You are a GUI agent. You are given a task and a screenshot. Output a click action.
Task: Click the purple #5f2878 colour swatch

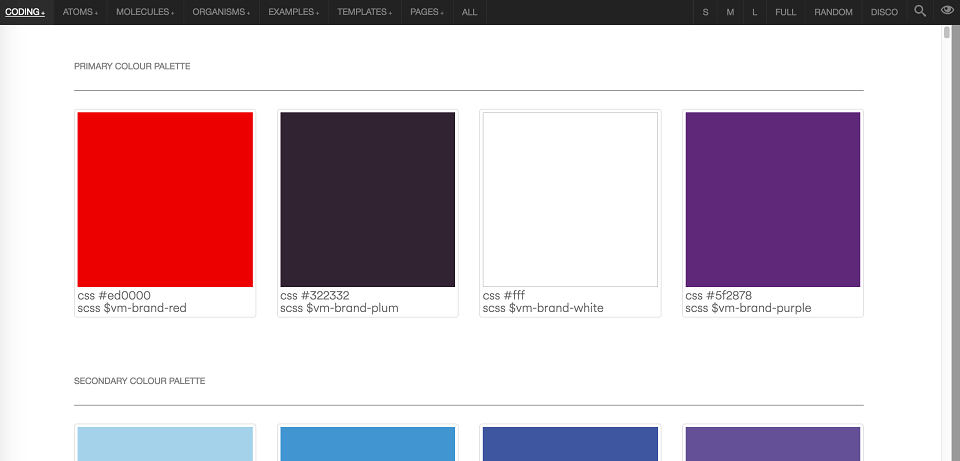click(x=773, y=200)
